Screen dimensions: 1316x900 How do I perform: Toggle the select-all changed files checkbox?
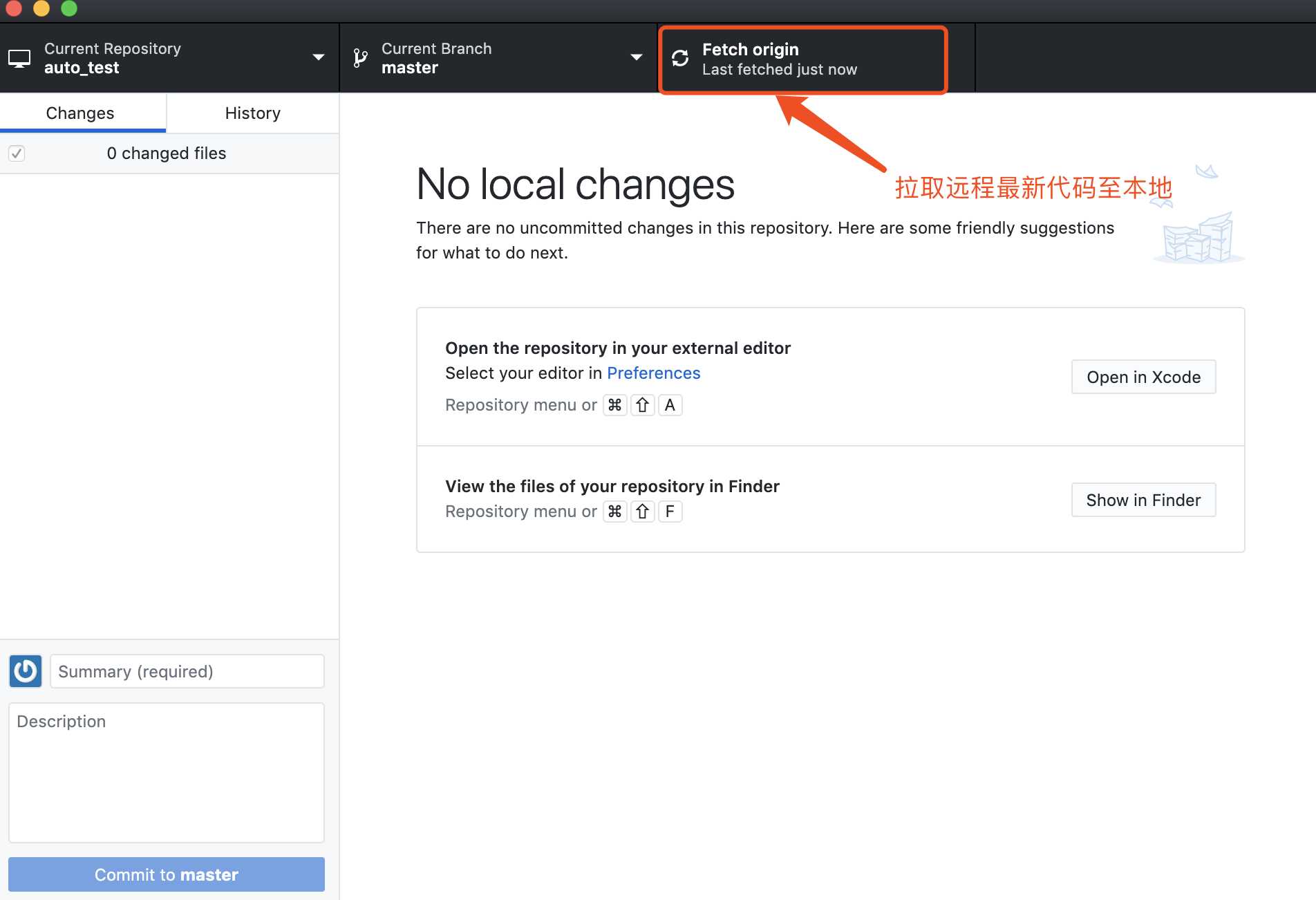tap(17, 153)
